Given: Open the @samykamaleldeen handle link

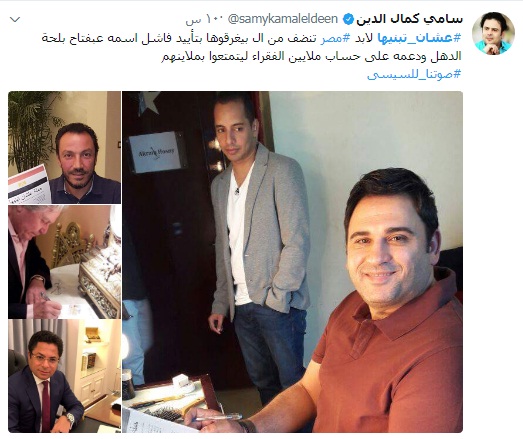Looking at the screenshot, I should (x=283, y=19).
